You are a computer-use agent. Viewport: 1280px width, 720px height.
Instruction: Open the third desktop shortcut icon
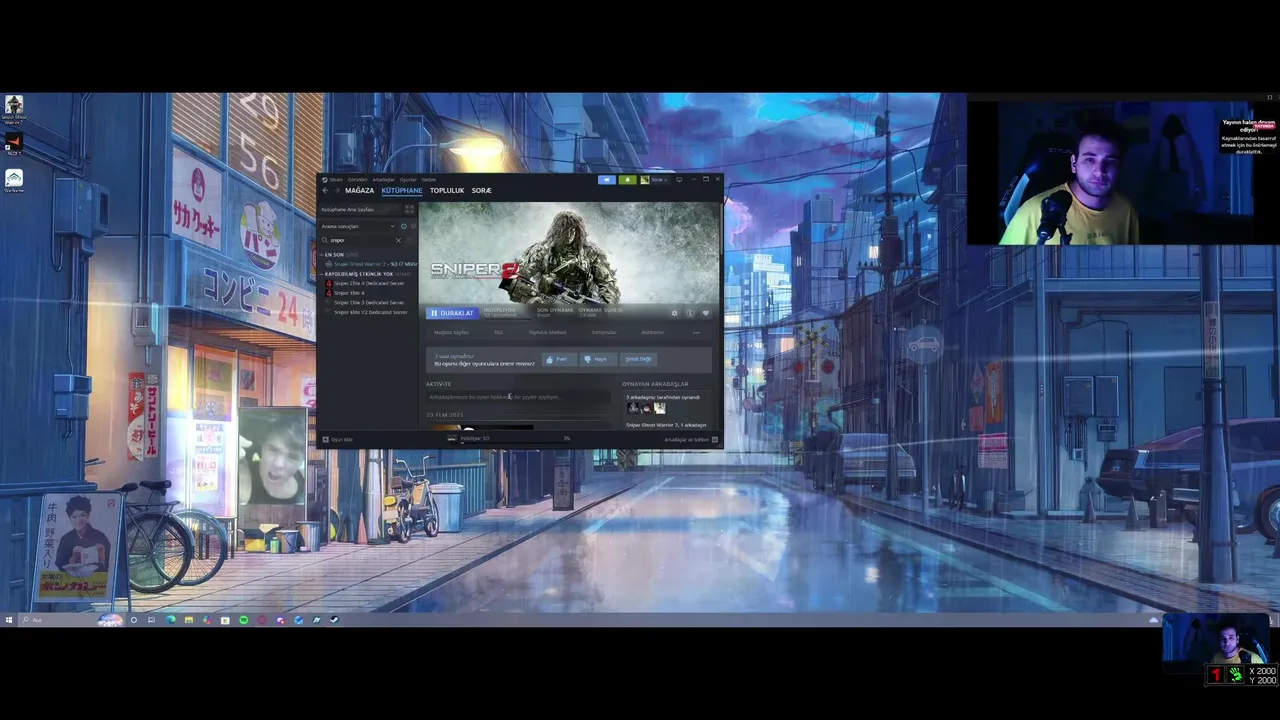14,180
